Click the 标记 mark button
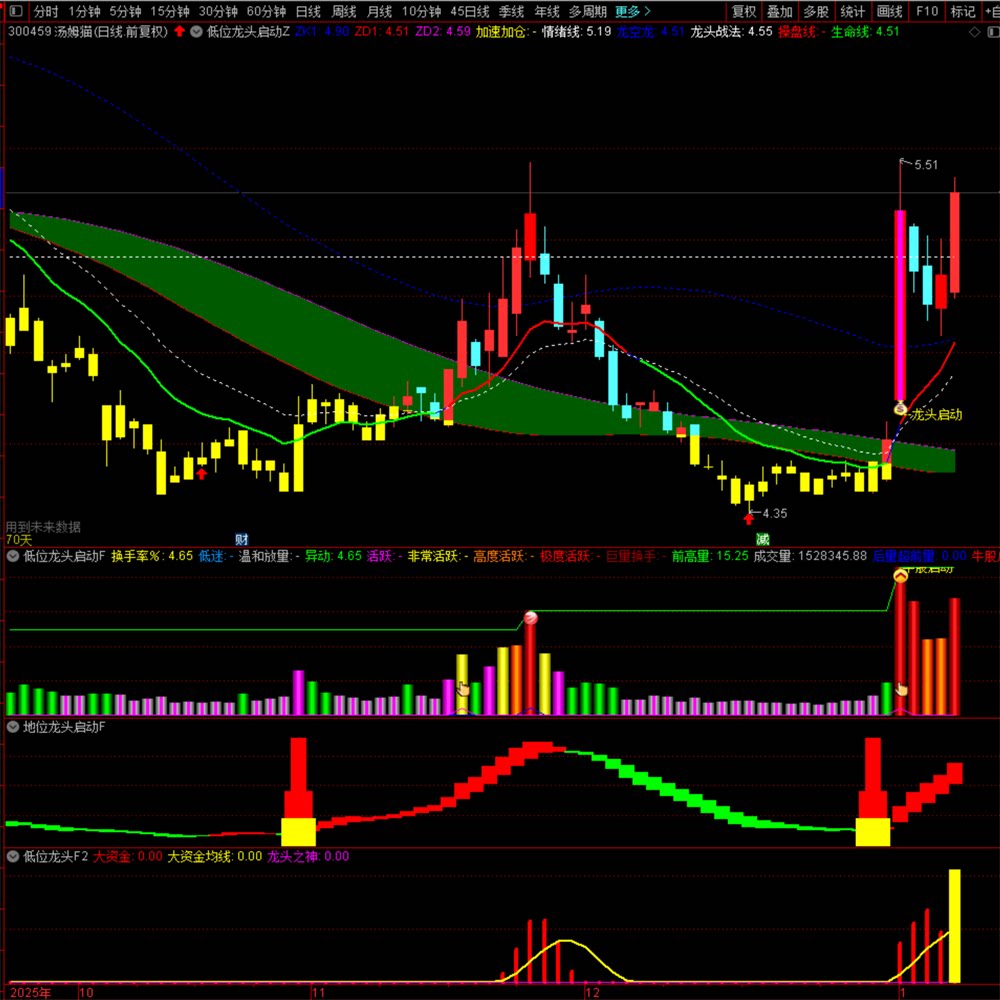This screenshot has width=1000, height=1000. 962,11
